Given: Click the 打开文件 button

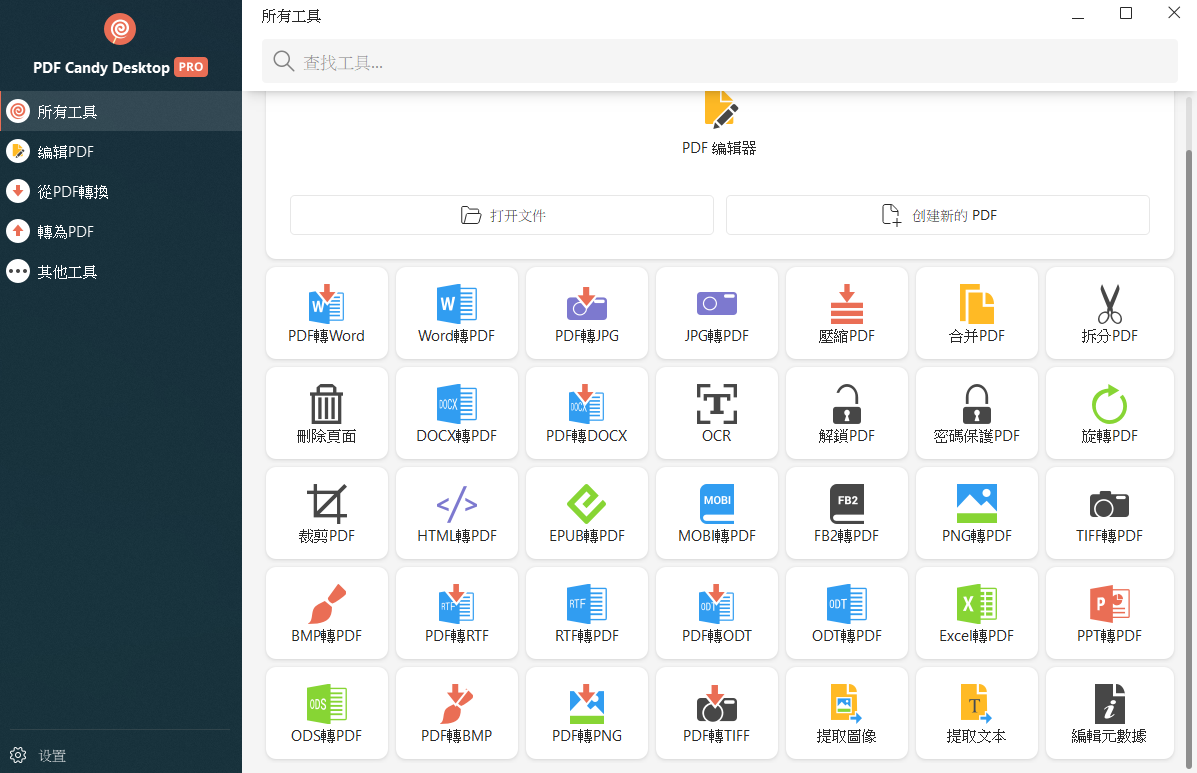Looking at the screenshot, I should (x=502, y=215).
